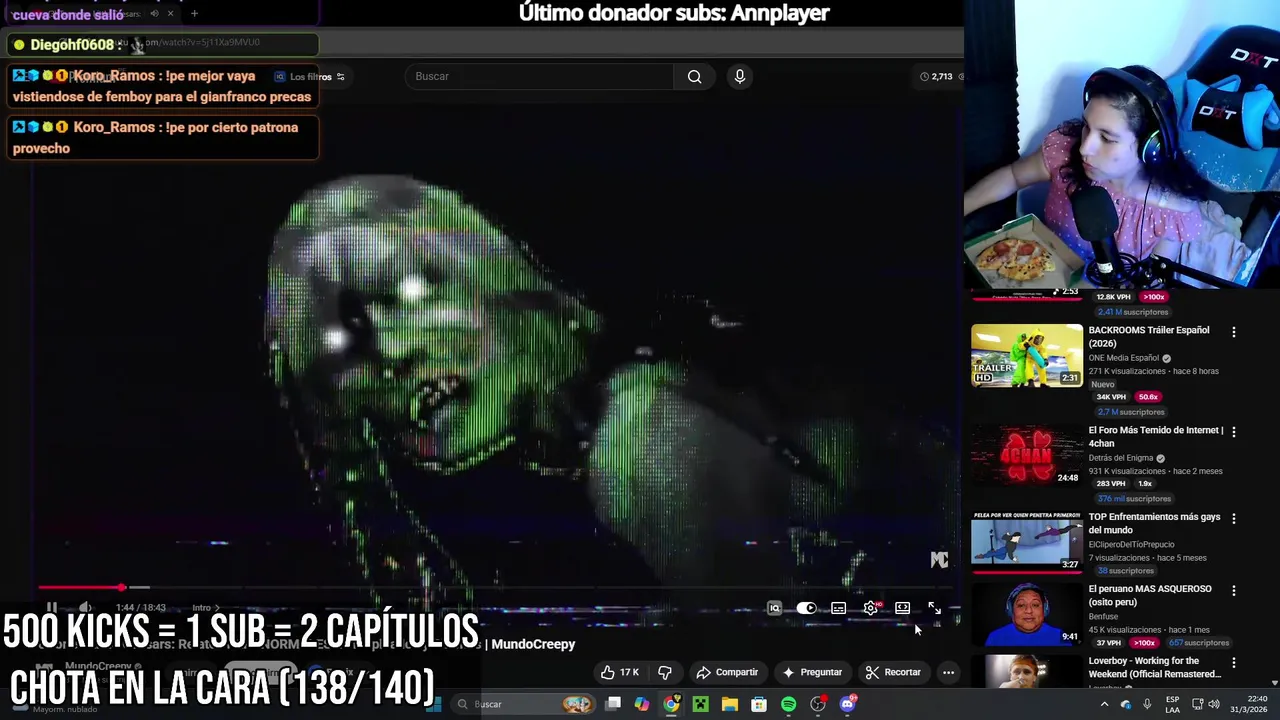
Task: Open options menu for 4chan video
Action: (x=1233, y=432)
